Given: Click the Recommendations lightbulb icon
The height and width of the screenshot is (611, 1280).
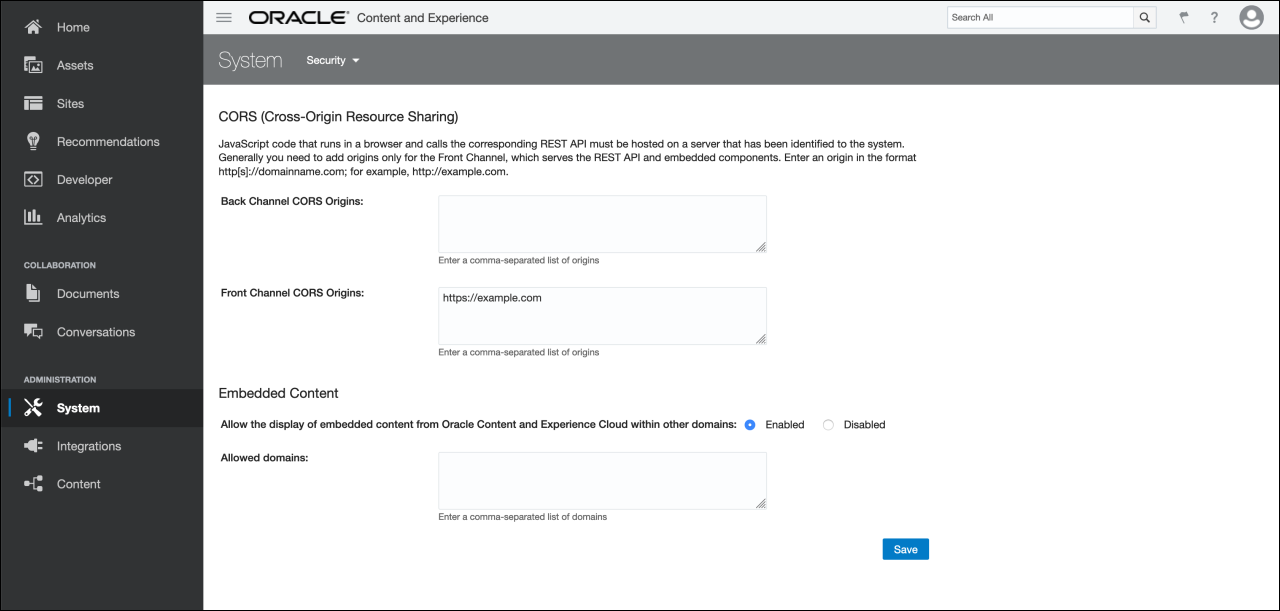Looking at the screenshot, I should [33, 141].
